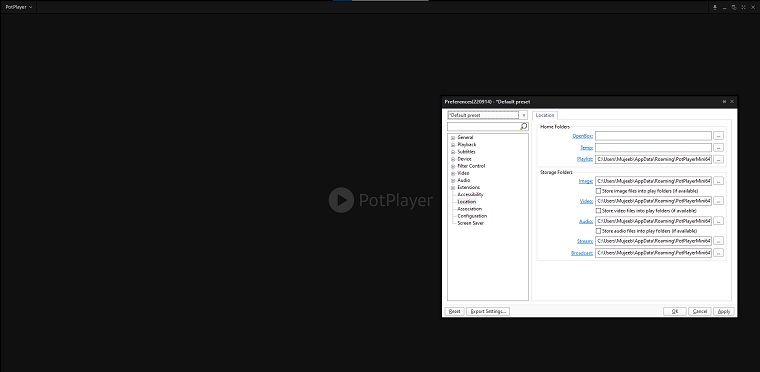Image resolution: width=760 pixels, height=372 pixels.
Task: Switch to the Location tab
Action: point(545,115)
